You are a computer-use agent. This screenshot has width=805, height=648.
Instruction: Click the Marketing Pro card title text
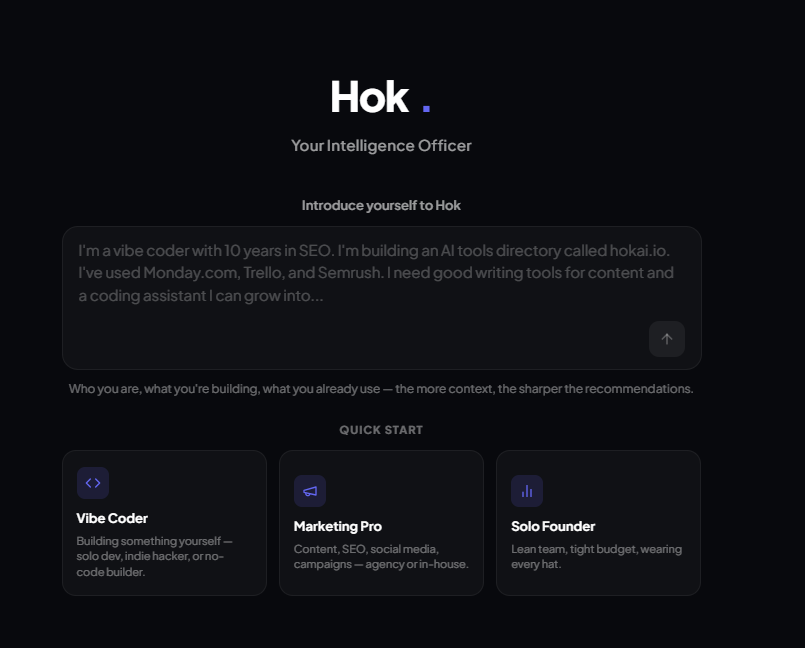pyautogui.click(x=337, y=526)
